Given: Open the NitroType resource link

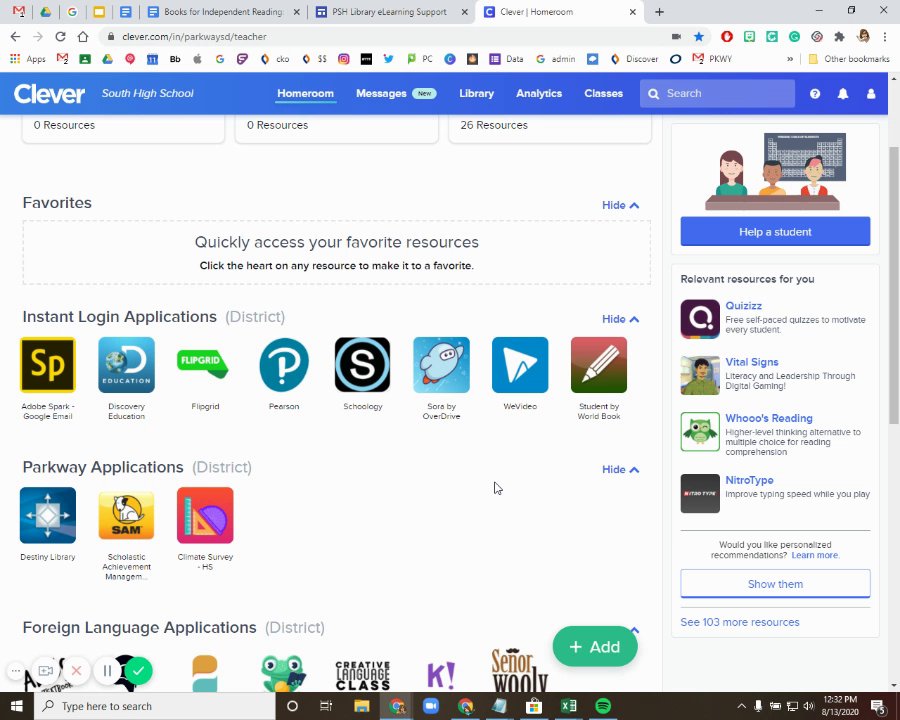Looking at the screenshot, I should 749,480.
